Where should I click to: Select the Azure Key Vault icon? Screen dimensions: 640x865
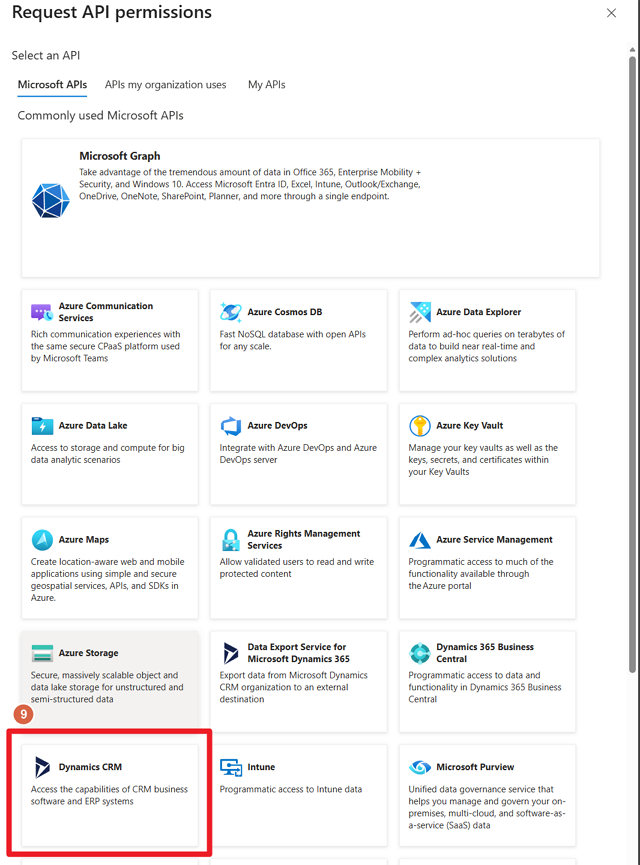[420, 426]
